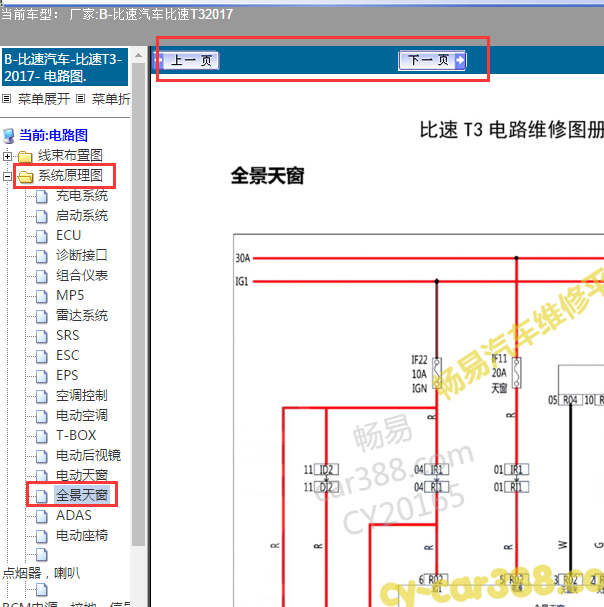Open the 充电系统 diagram
This screenshot has height=607, width=604.
click(x=82, y=196)
